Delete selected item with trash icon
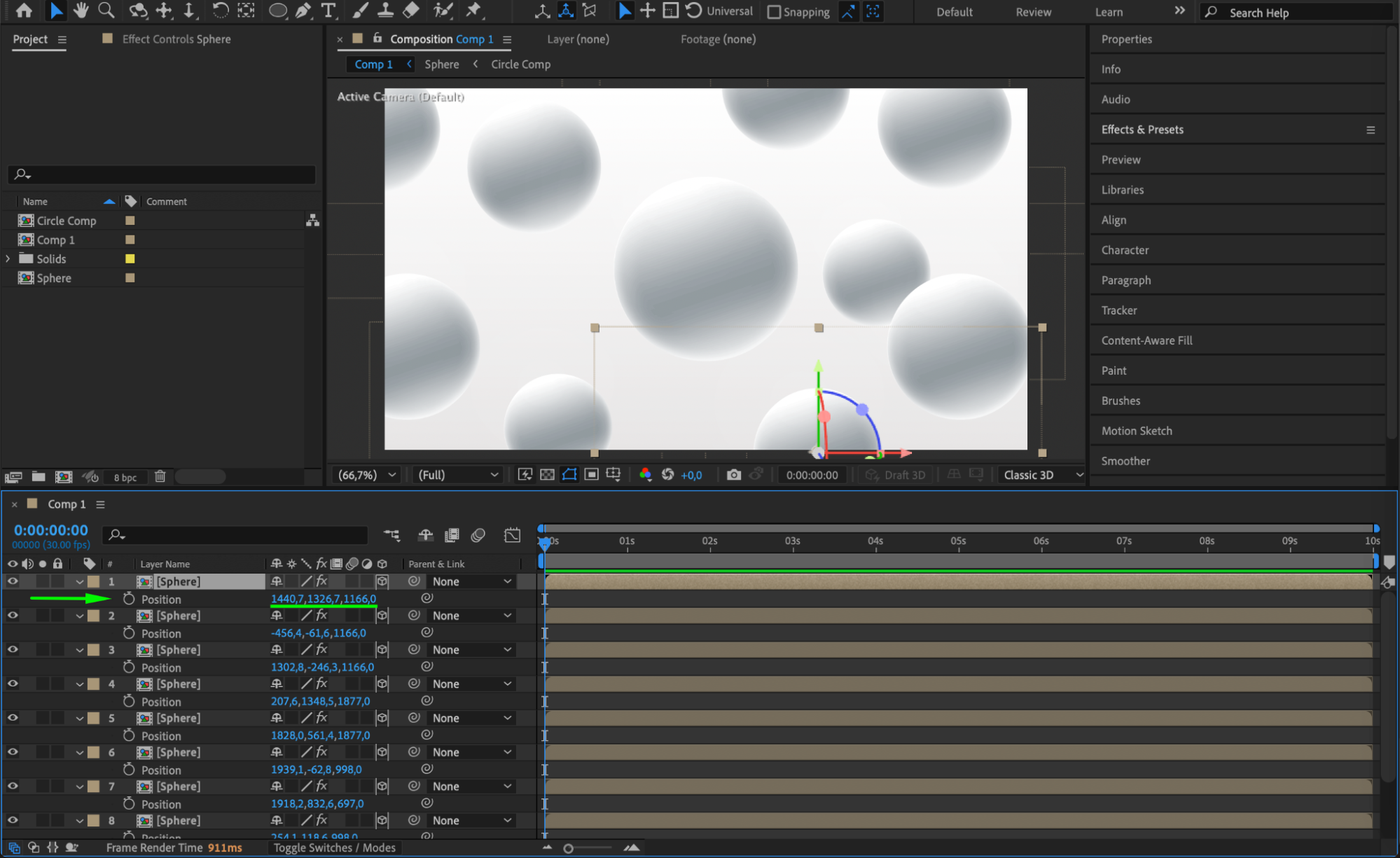 [160, 477]
